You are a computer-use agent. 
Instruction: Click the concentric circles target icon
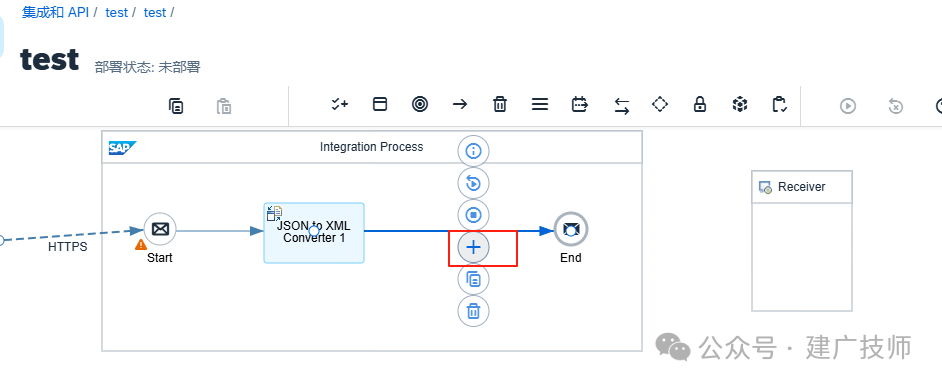click(x=420, y=104)
